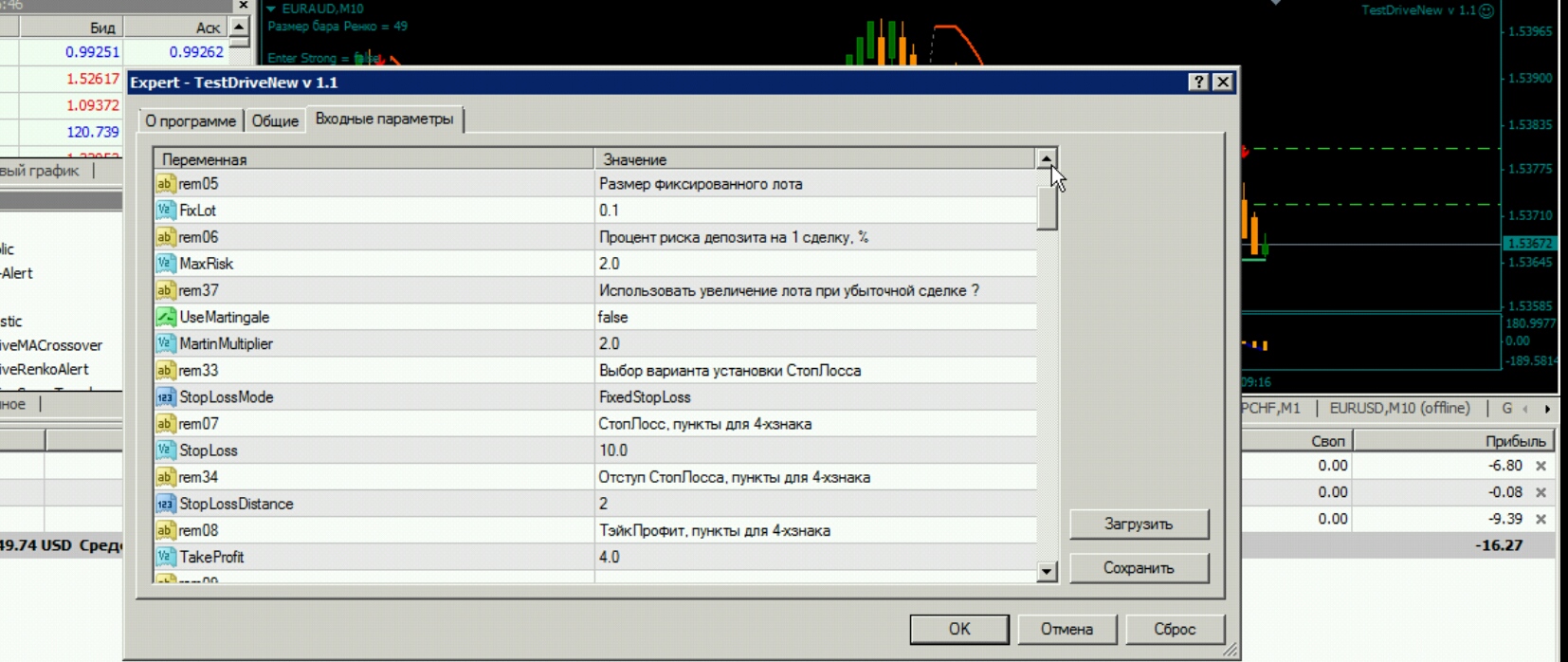The width and height of the screenshot is (1568, 662).
Task: Switch to EURUSD,M10 (offline) chart tab
Action: [1399, 408]
